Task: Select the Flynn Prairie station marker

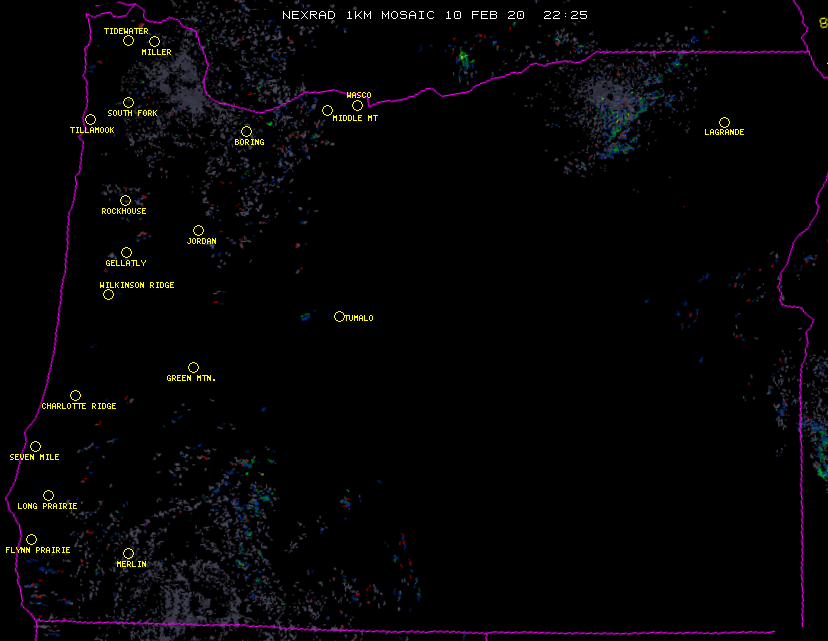Action: coord(31,540)
